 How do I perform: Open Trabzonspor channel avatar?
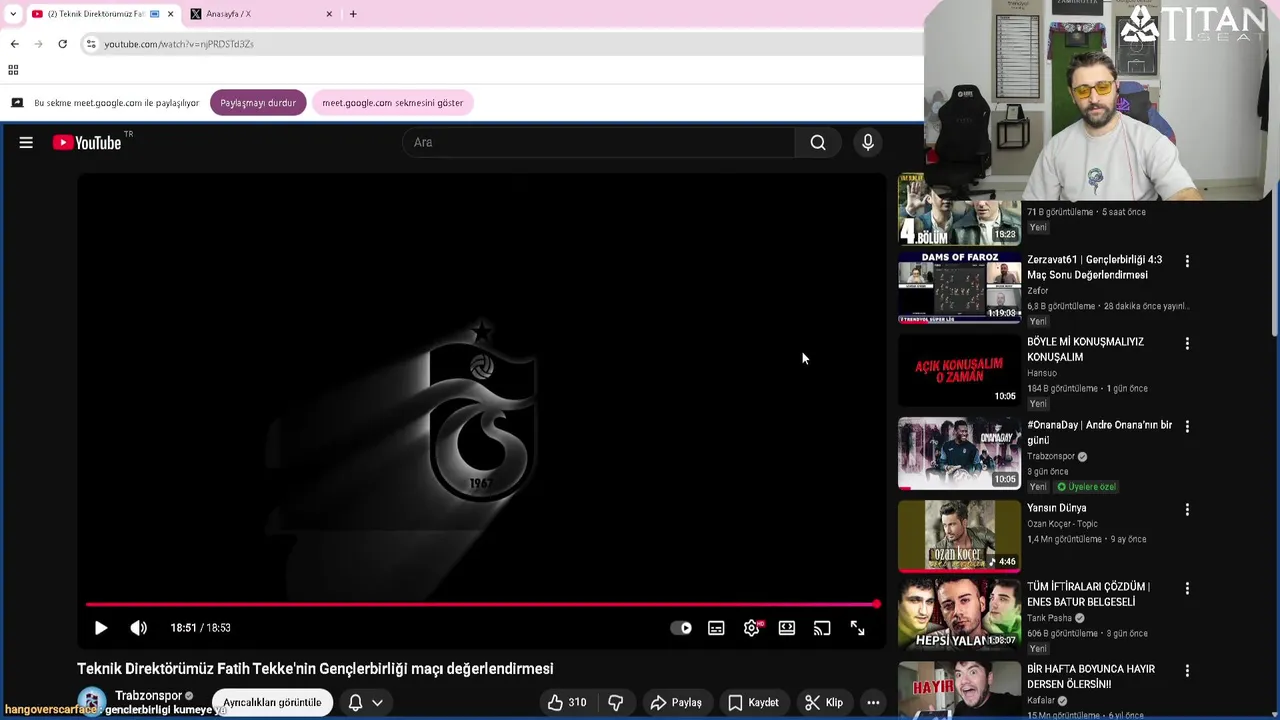(x=92, y=702)
